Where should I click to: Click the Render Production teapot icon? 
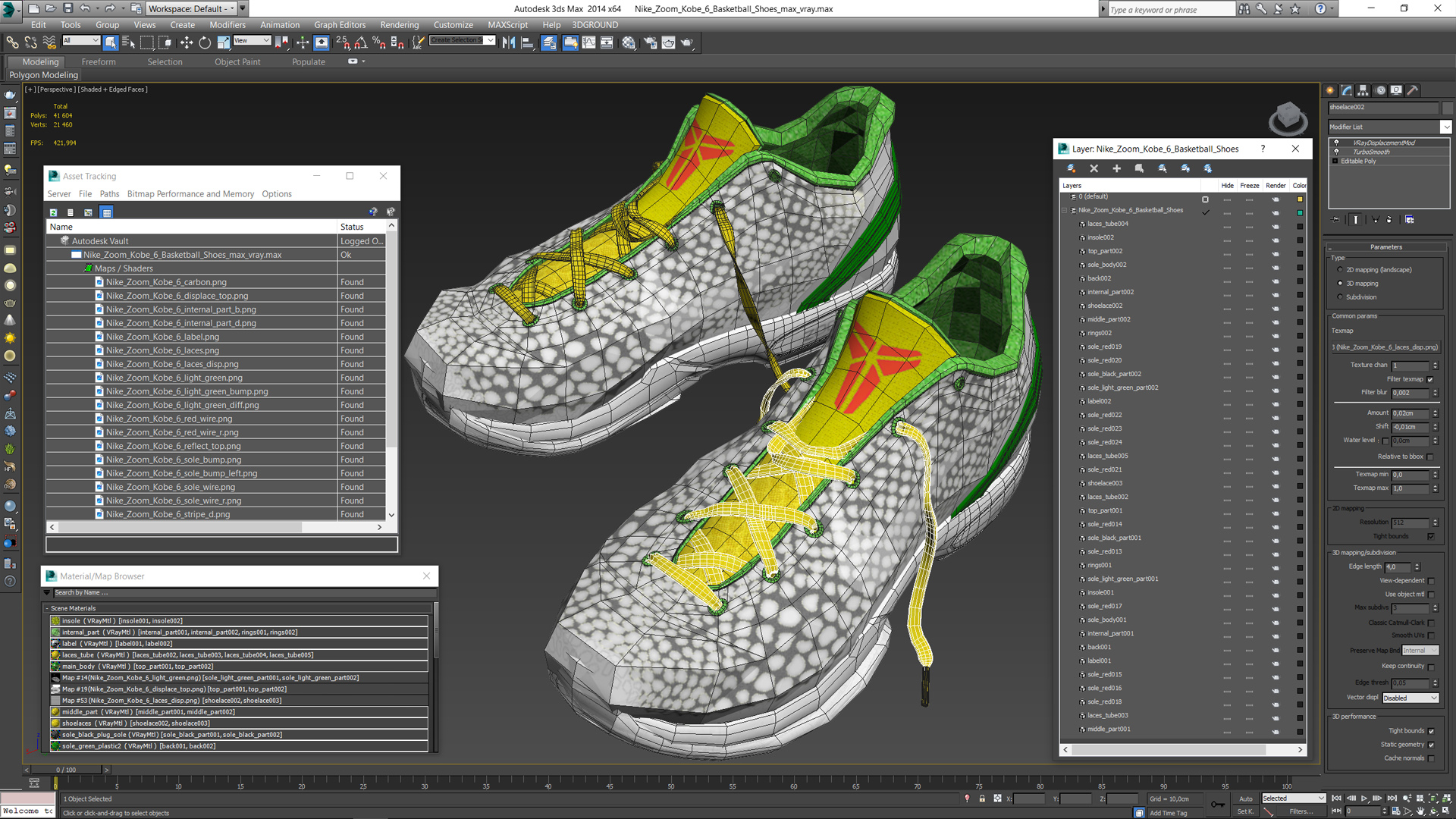[x=687, y=42]
